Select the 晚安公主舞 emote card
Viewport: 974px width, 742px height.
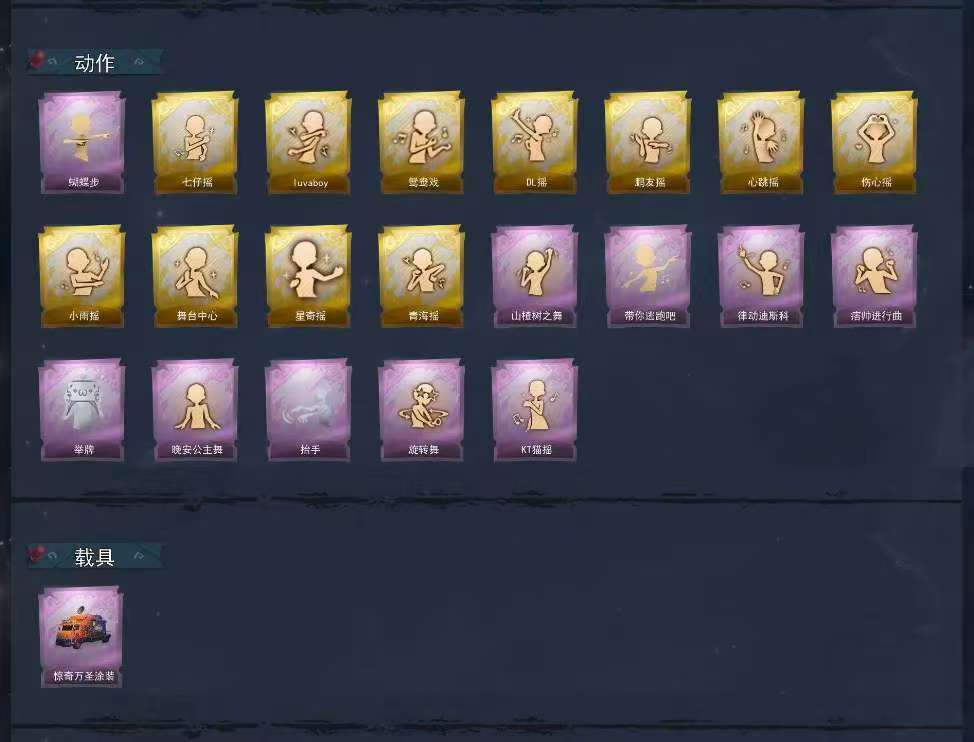click(195, 410)
